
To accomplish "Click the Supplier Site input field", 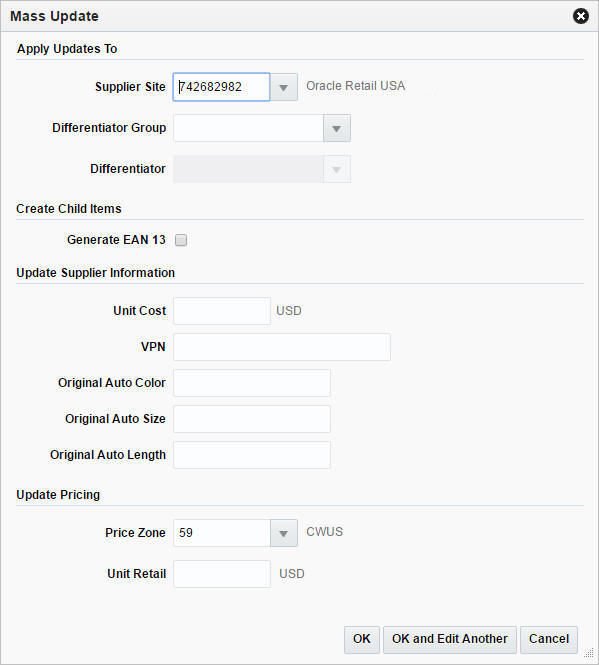I will [221, 87].
